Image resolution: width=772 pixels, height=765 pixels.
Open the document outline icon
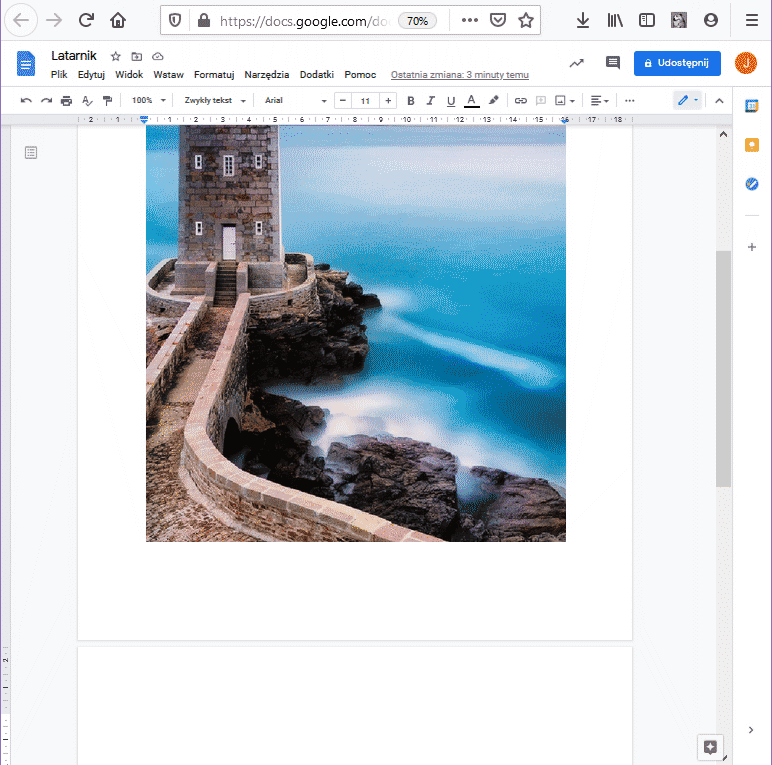click(x=31, y=152)
